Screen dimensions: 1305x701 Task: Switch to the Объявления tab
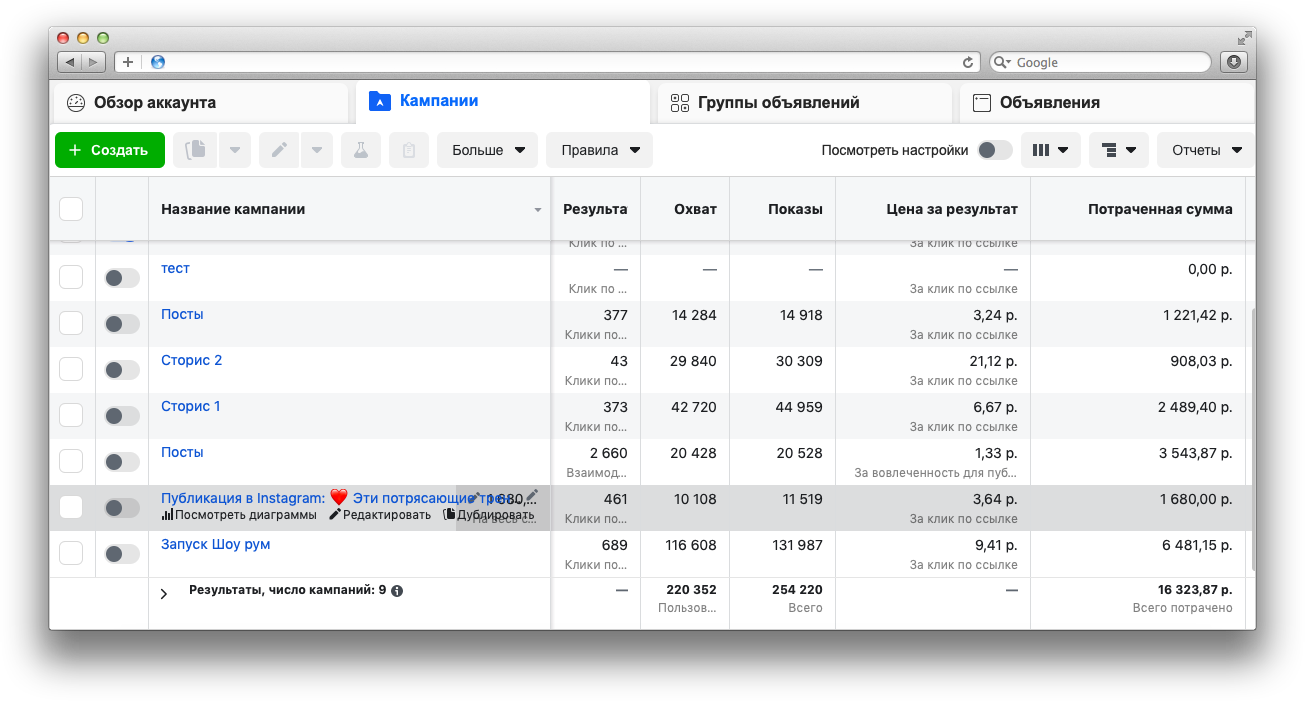1106,102
